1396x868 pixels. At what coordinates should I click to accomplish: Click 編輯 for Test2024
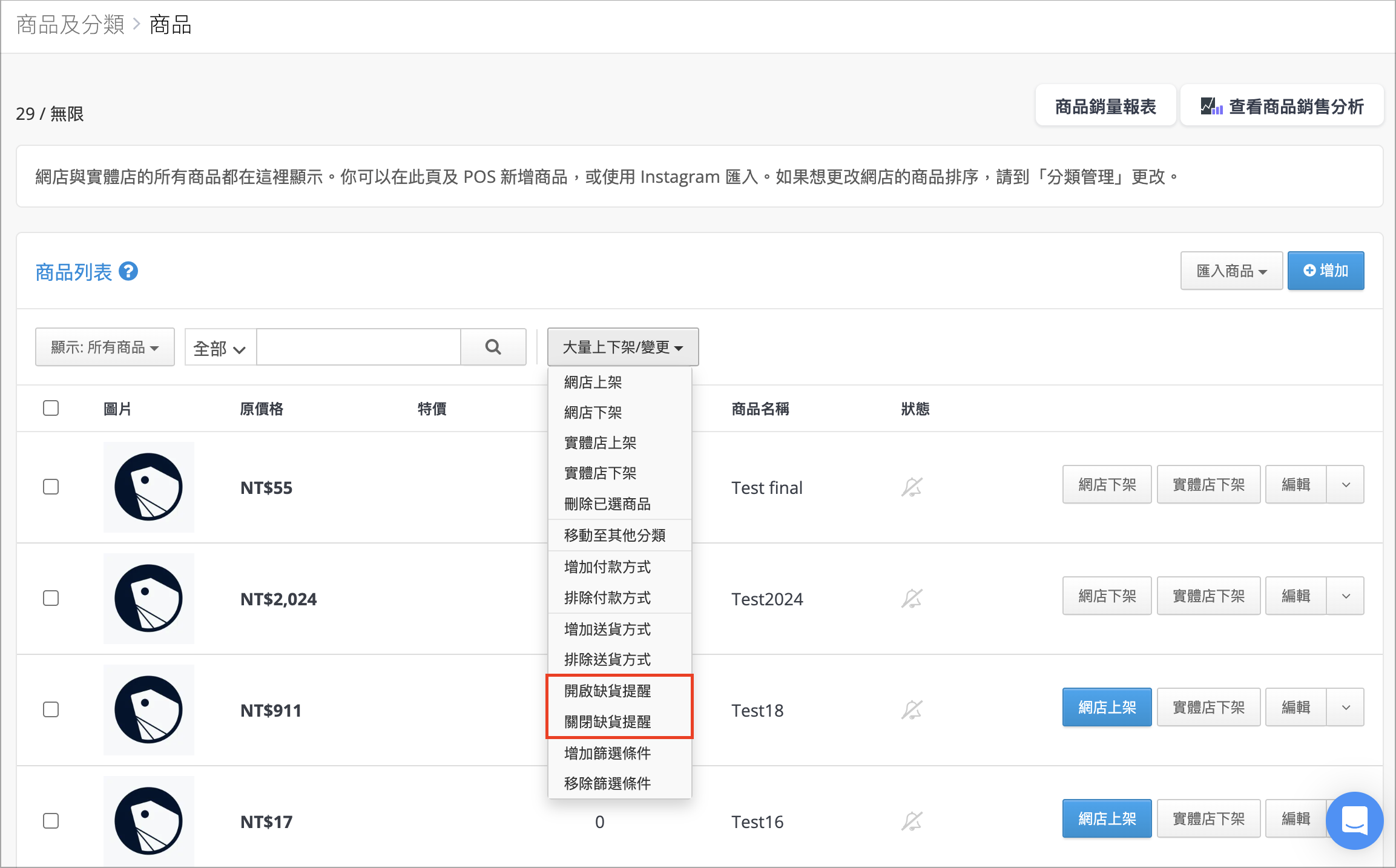(1296, 596)
